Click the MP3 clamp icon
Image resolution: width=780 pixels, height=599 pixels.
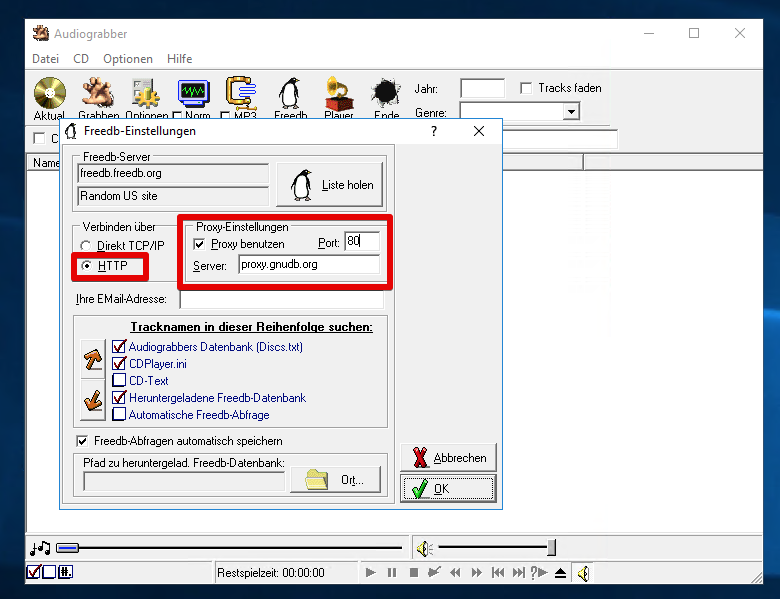tap(241, 94)
